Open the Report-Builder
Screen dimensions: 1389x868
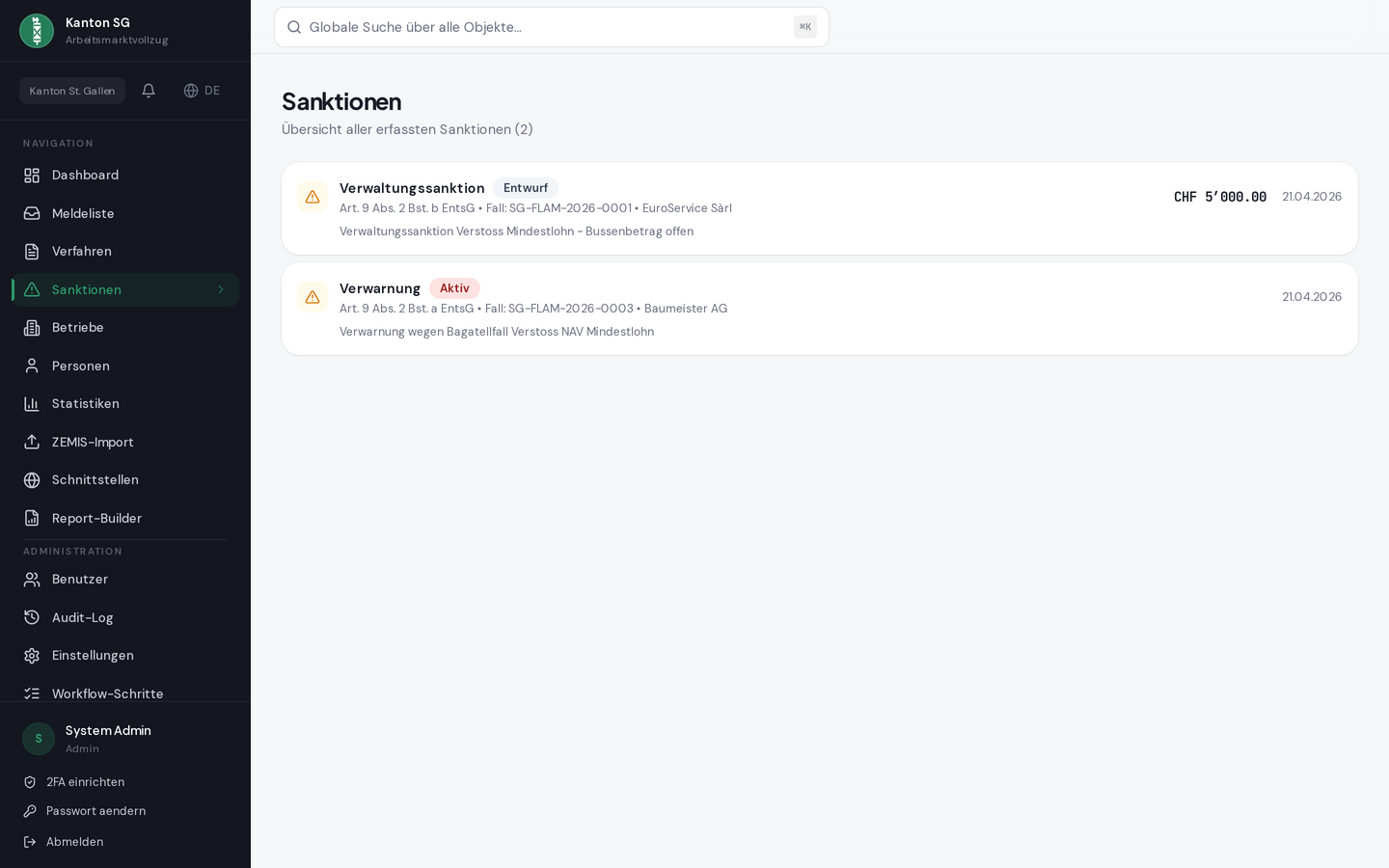[x=125, y=518]
